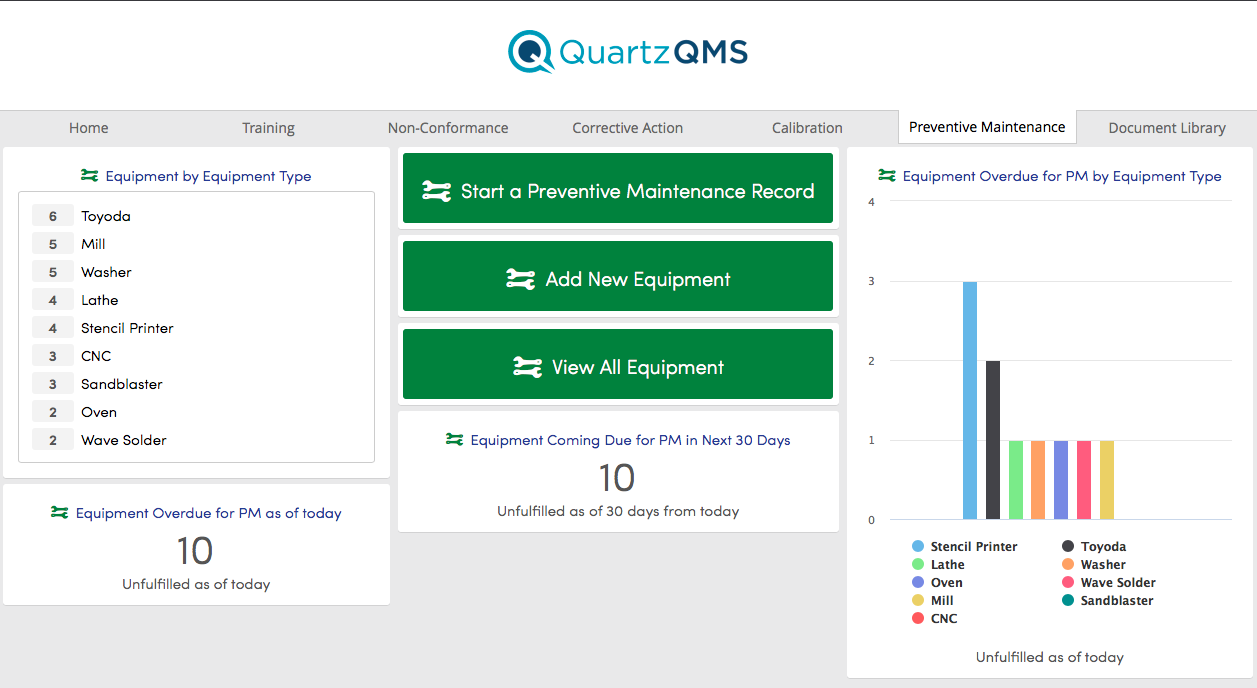Click wrench icon beside Equipment Coming Due title

[455, 440]
